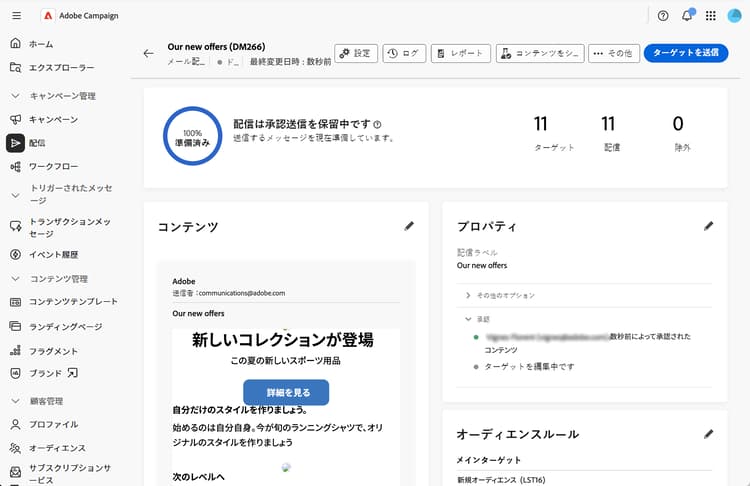
Task: Click the email preview headline 新しいコレクションが登場
Action: (x=283, y=340)
